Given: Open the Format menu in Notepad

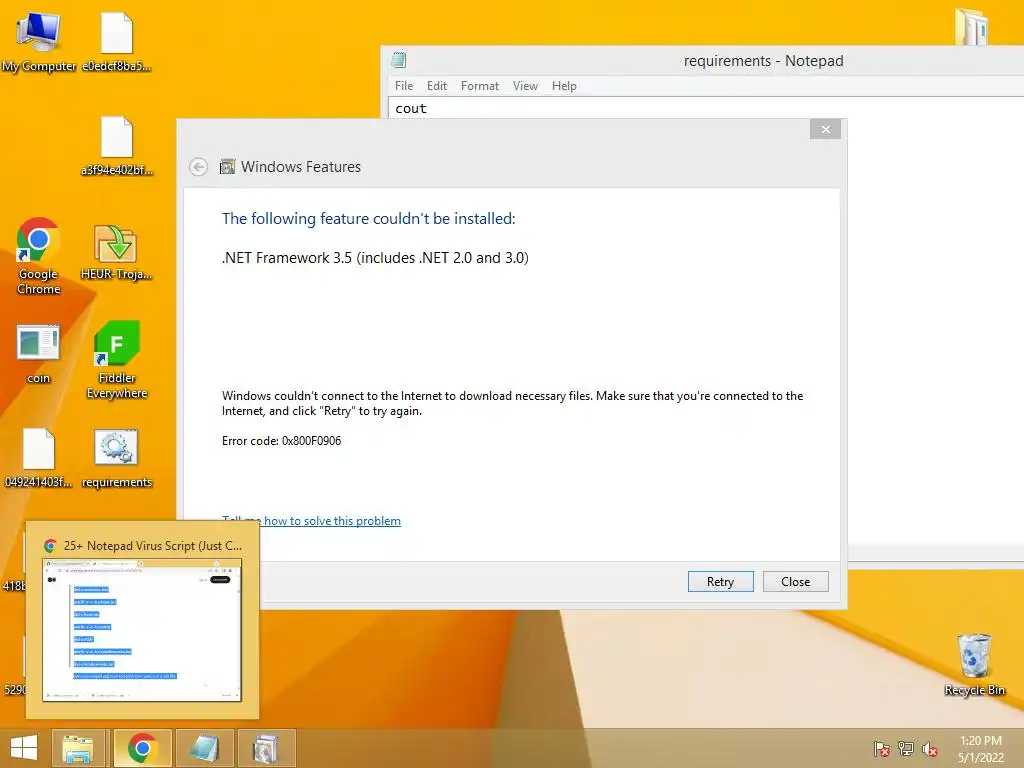Looking at the screenshot, I should [480, 86].
